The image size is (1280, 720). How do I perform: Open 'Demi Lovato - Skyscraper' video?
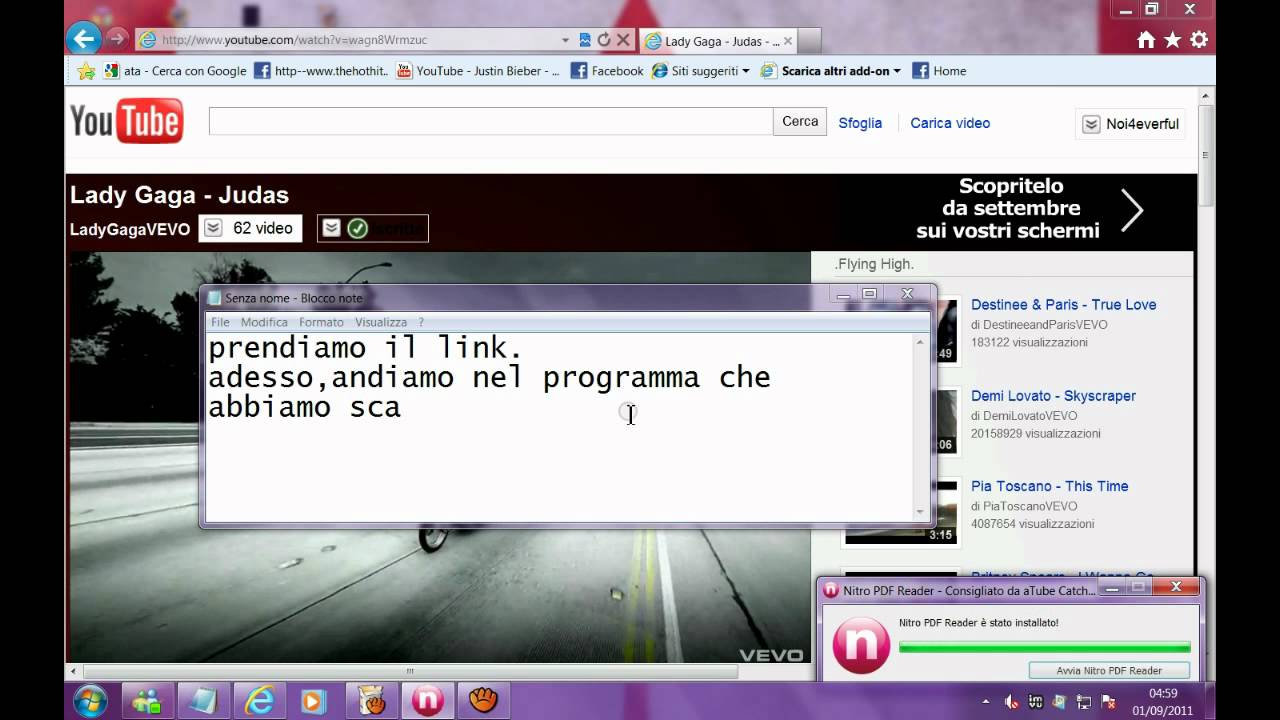[x=1053, y=396]
